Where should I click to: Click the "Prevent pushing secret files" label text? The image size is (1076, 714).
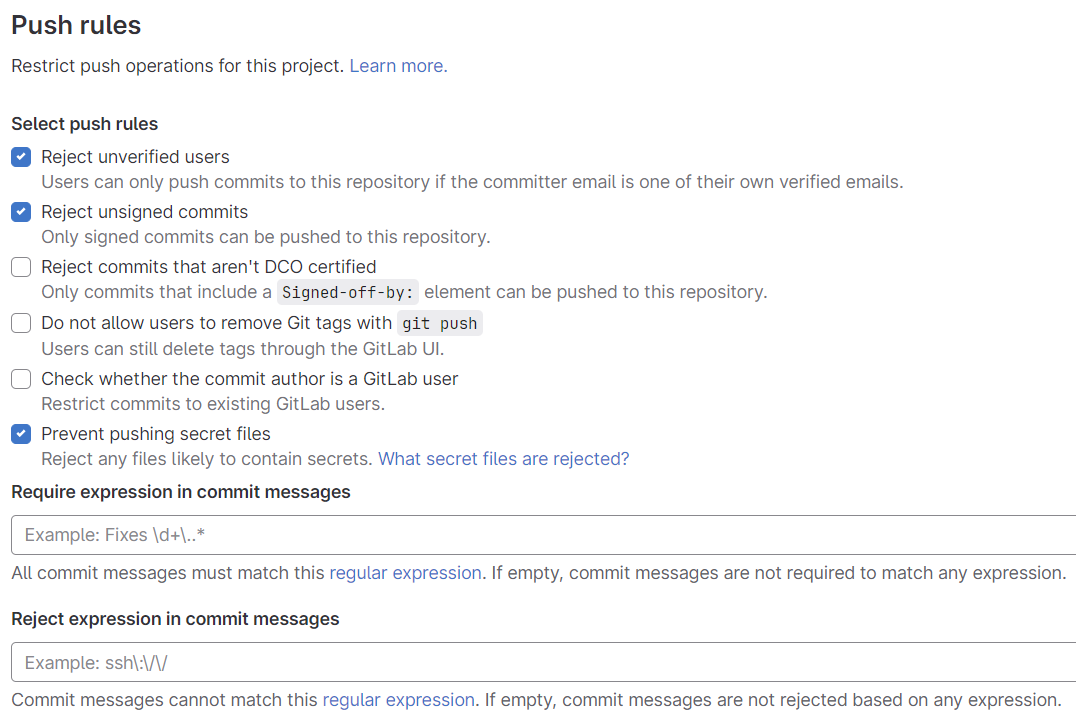tap(156, 434)
